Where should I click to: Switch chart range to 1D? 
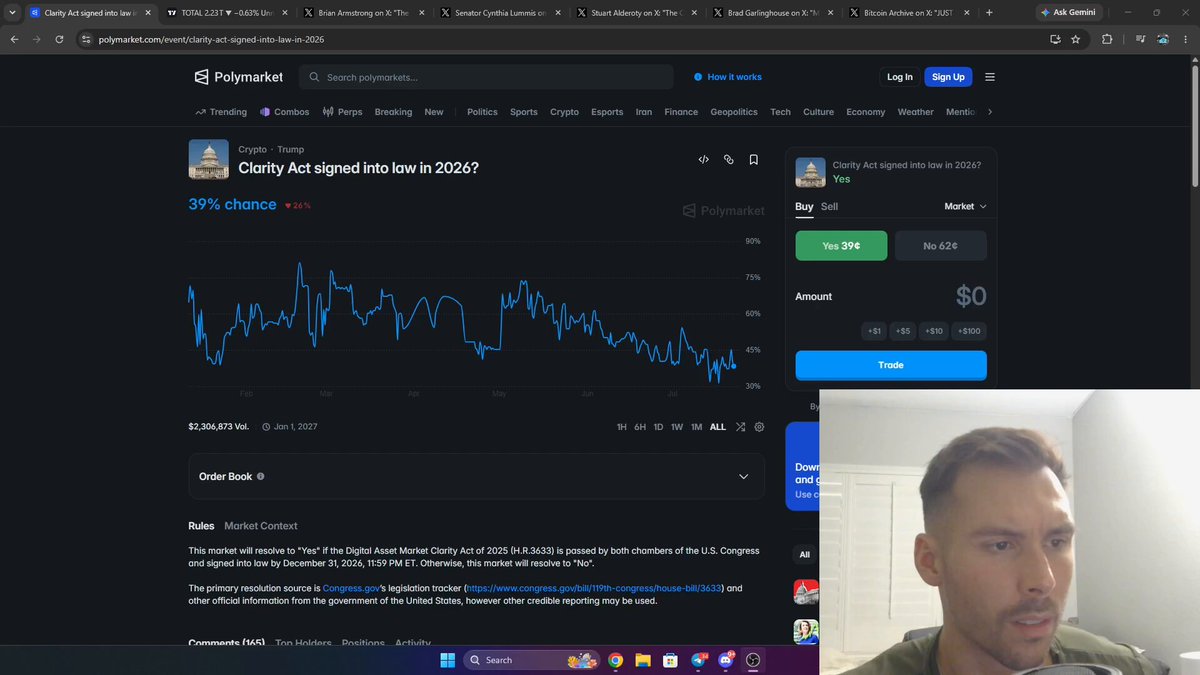[658, 427]
